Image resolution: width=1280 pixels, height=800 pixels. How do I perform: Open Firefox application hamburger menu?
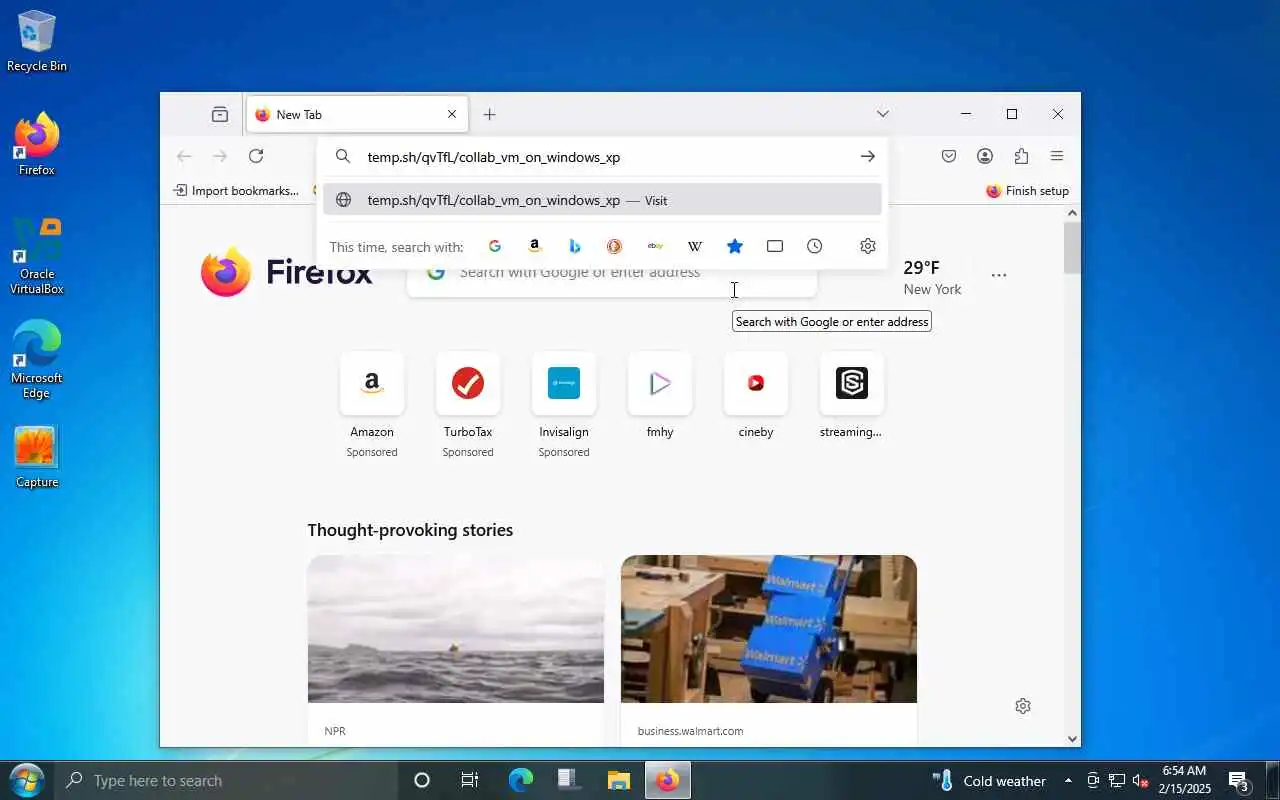click(x=1057, y=156)
